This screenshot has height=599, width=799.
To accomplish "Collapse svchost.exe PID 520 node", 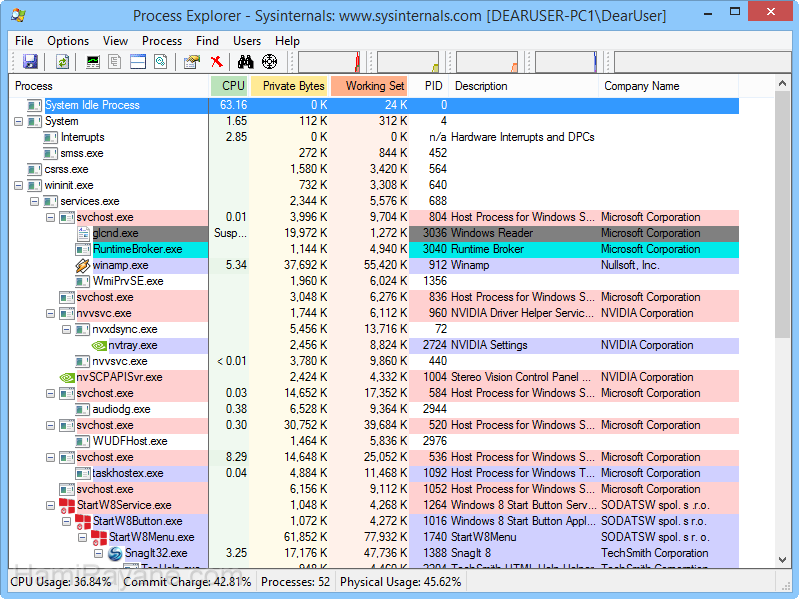I will [50, 425].
